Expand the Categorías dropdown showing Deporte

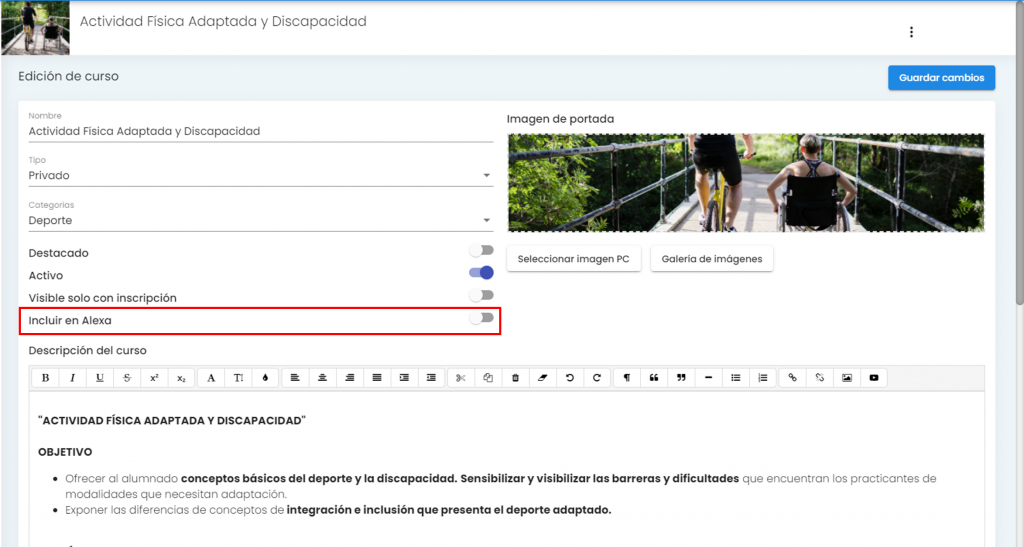coord(260,221)
